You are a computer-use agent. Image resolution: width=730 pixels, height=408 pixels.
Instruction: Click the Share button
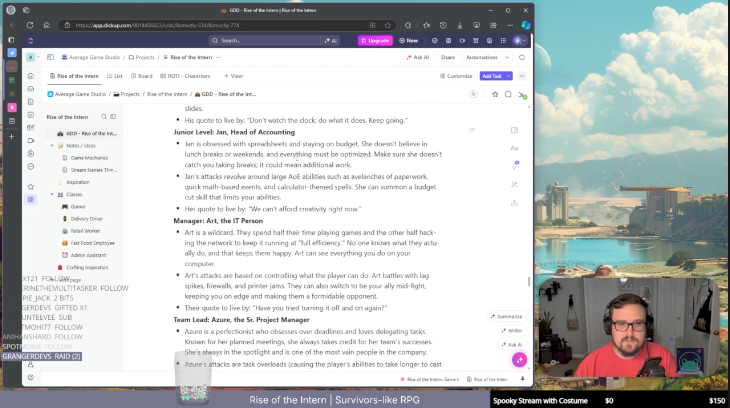[447, 57]
